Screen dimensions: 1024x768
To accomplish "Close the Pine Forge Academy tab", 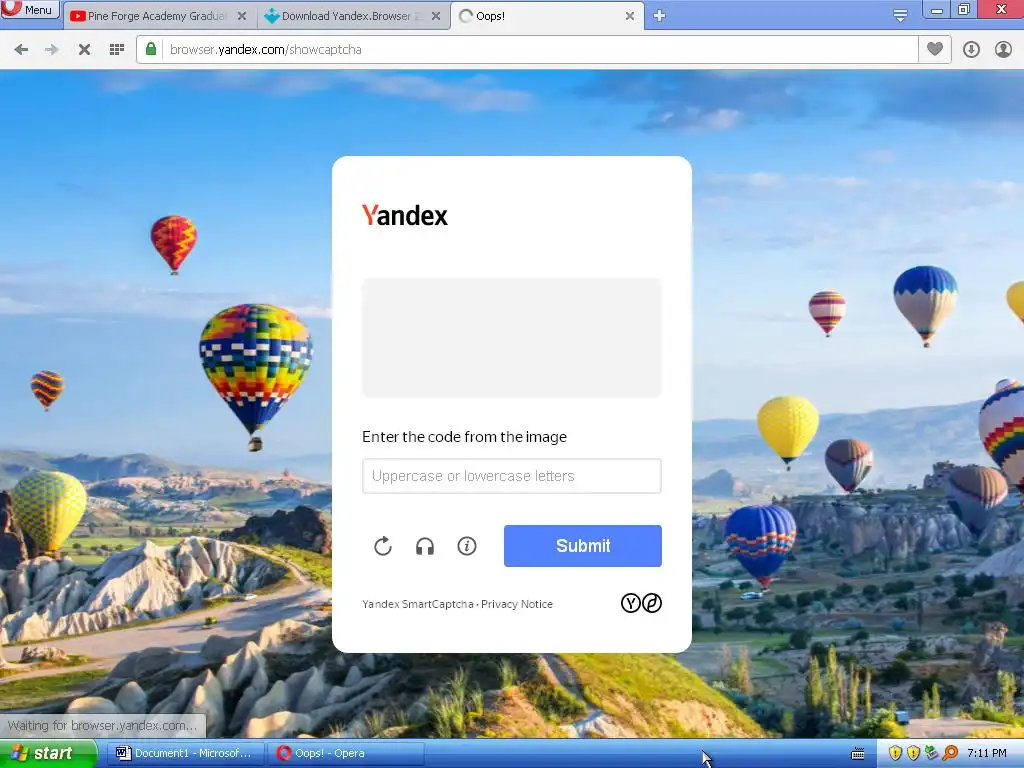I will 242,16.
